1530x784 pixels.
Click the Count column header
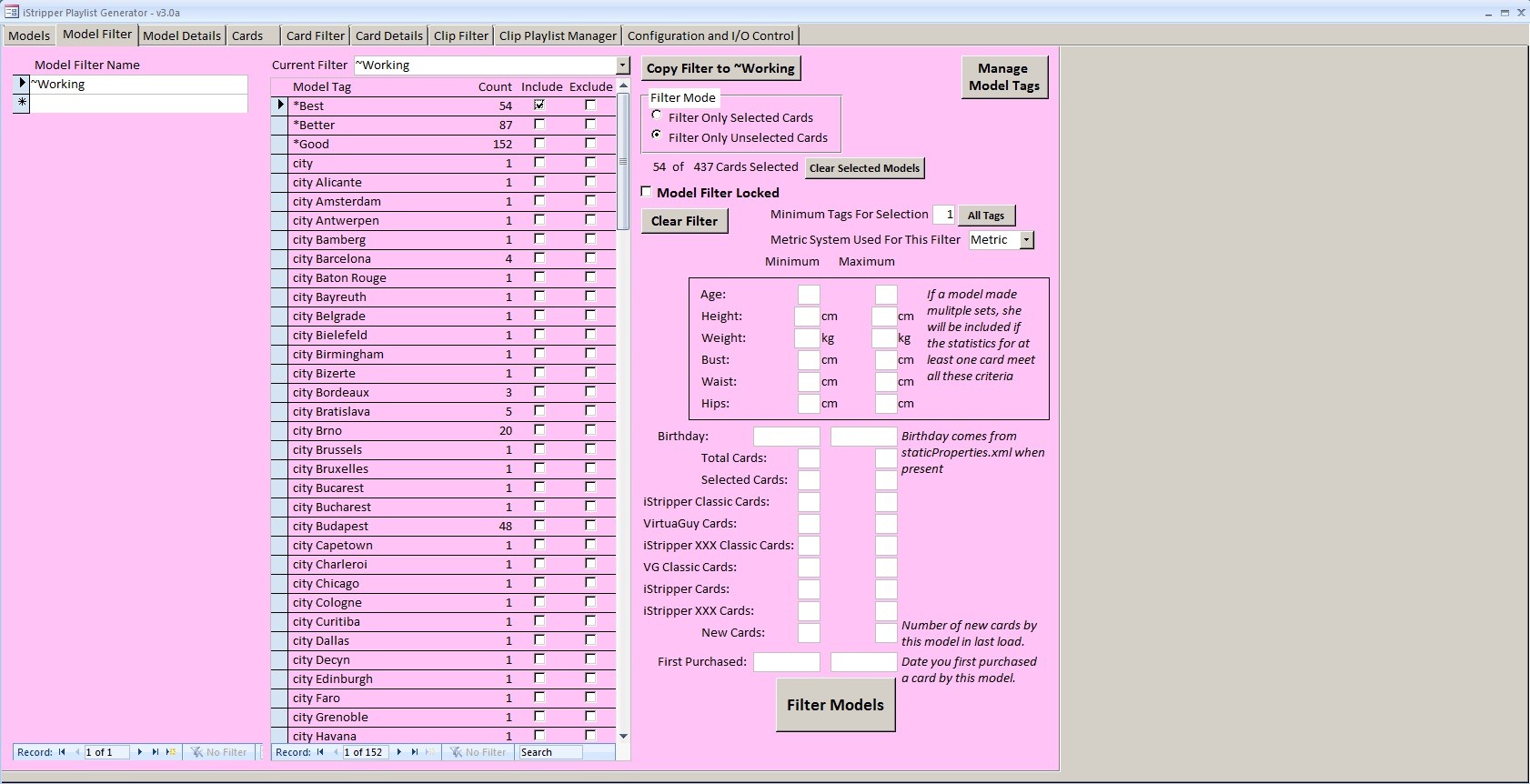point(495,86)
